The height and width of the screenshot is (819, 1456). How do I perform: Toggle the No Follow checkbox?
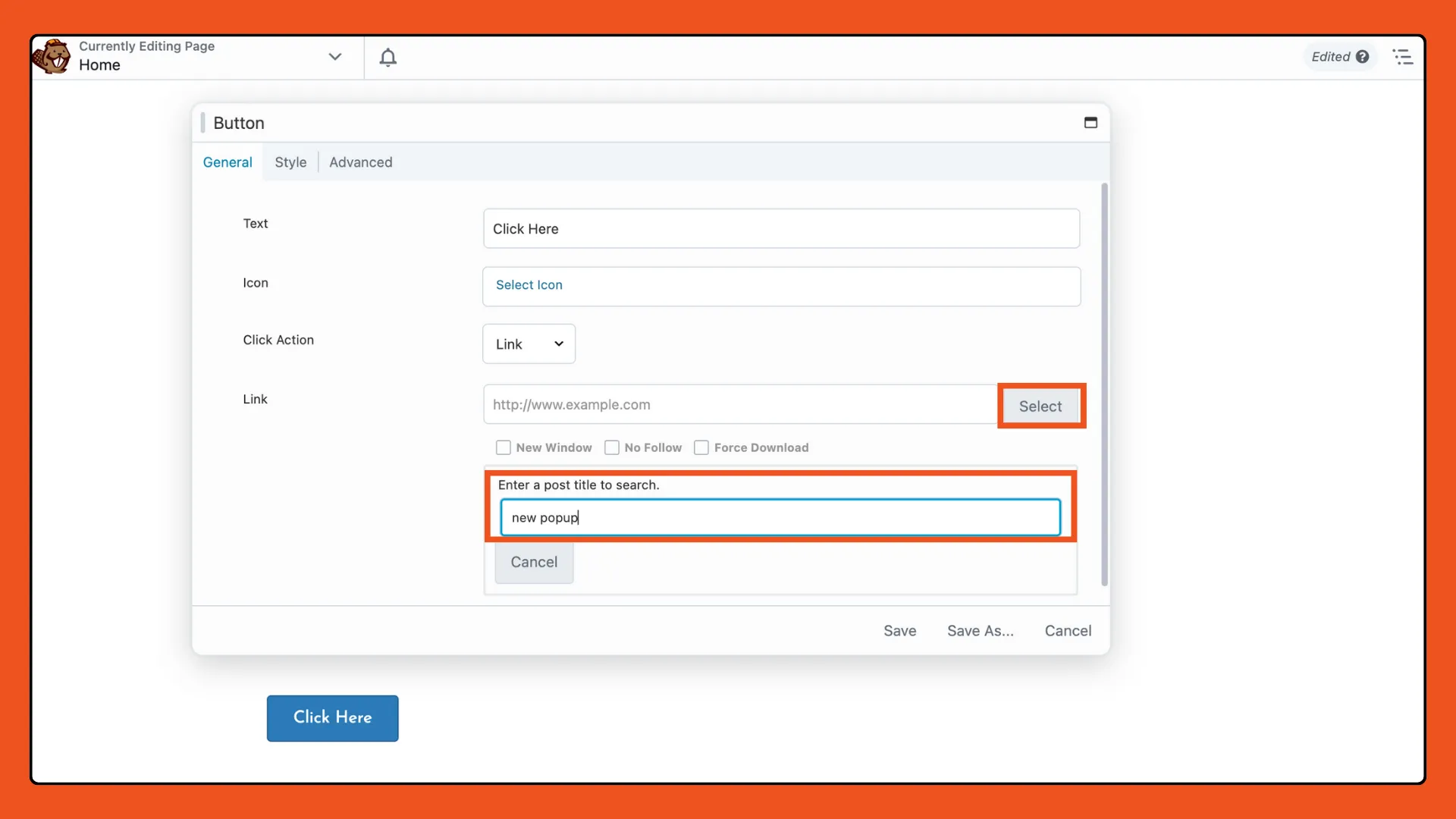point(611,447)
